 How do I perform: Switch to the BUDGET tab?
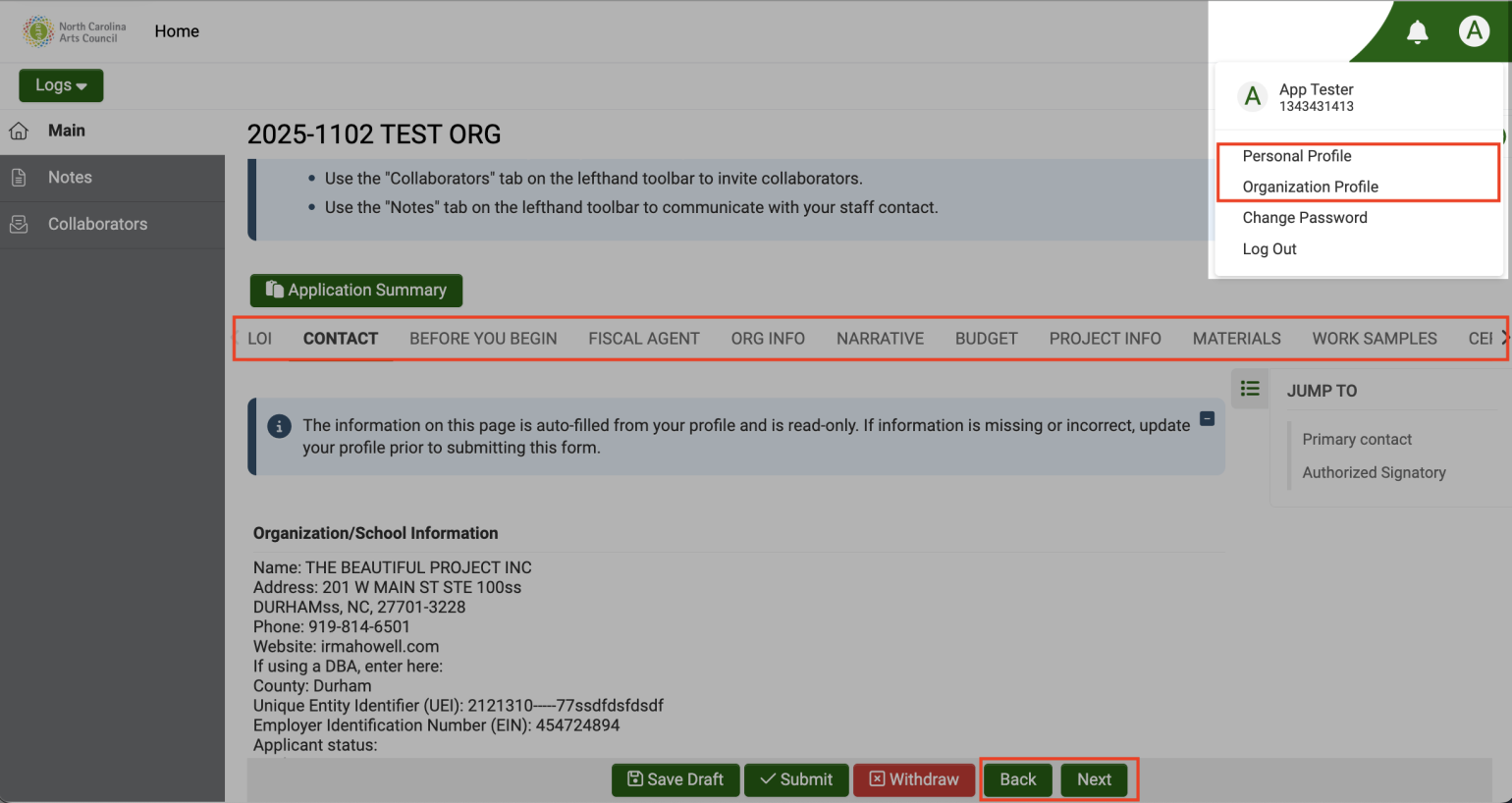click(x=986, y=338)
